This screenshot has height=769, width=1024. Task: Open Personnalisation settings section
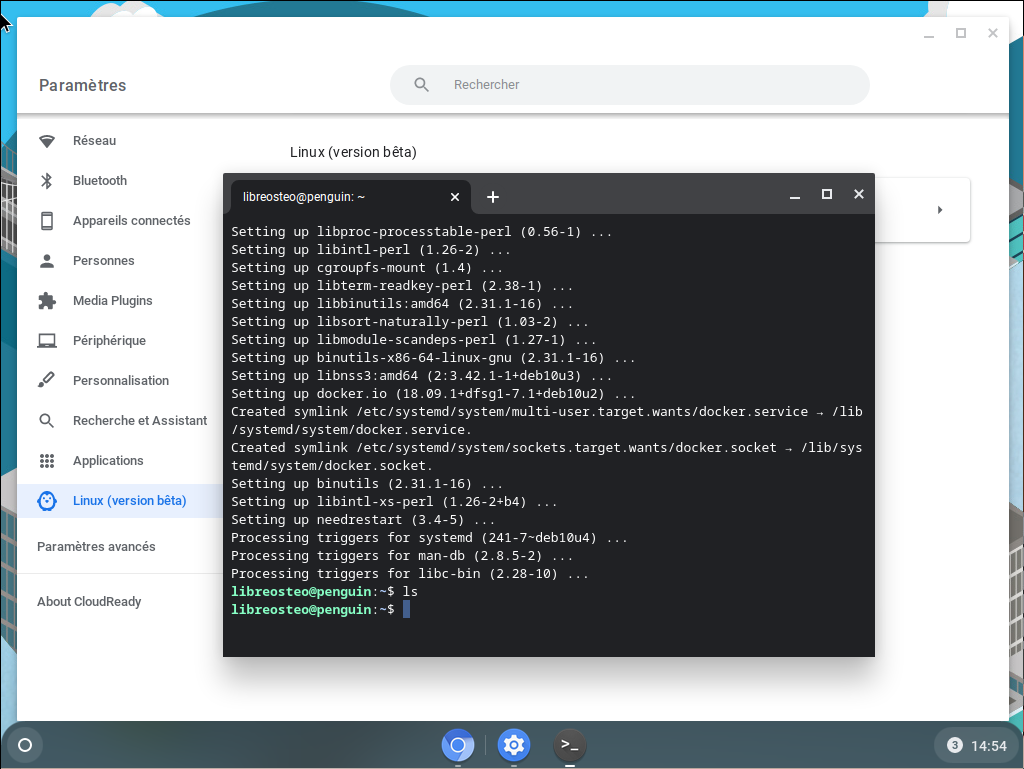[x=120, y=381]
